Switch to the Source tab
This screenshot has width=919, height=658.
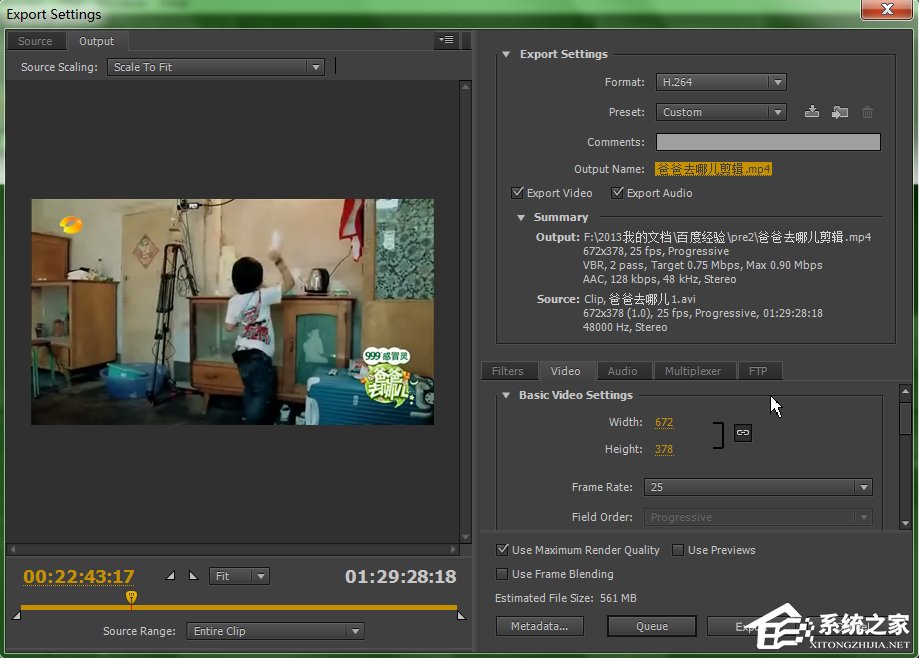[35, 41]
